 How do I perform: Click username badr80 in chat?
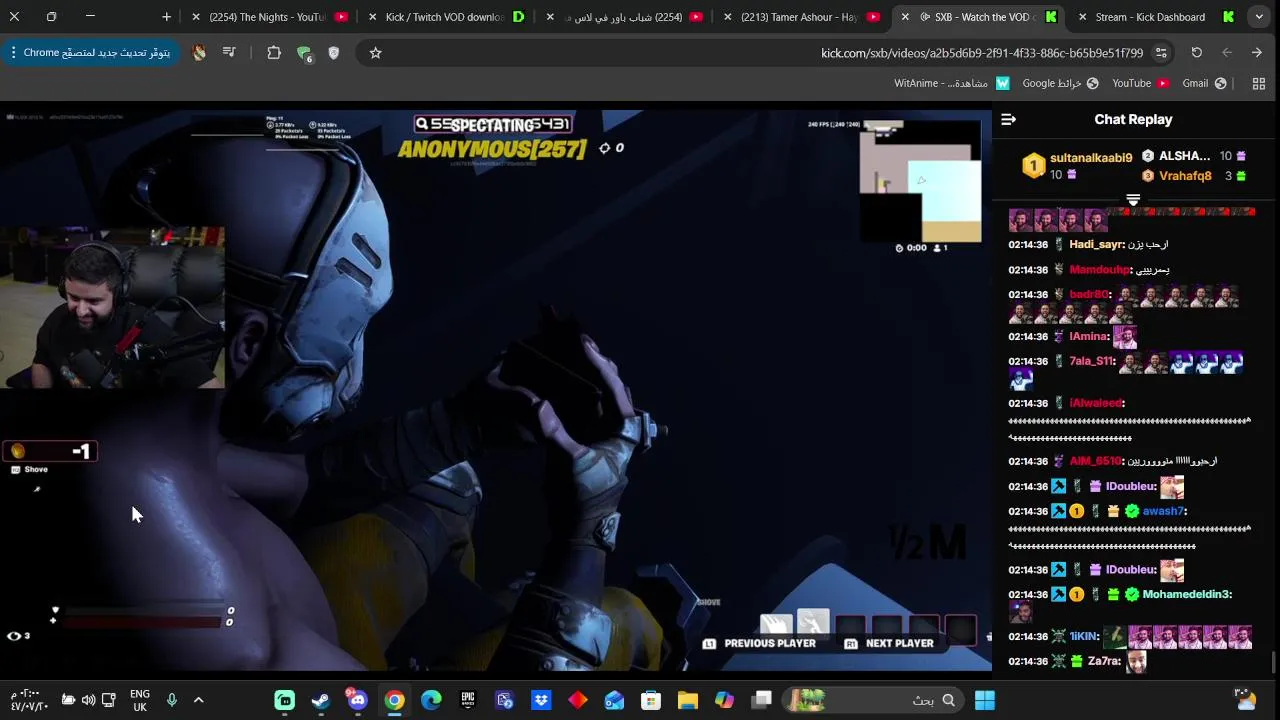coord(1088,294)
